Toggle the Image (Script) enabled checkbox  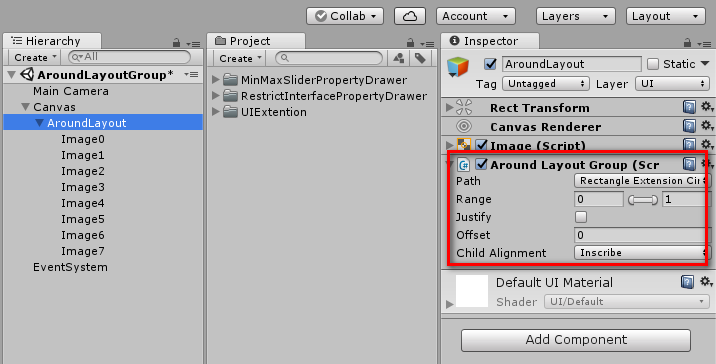coord(482,145)
